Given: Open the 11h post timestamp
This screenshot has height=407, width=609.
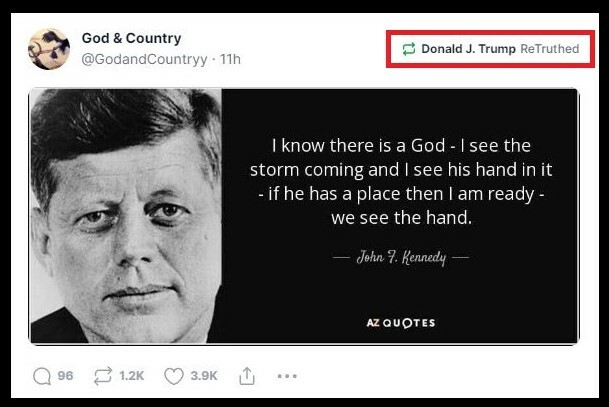Looking at the screenshot, I should pos(230,59).
